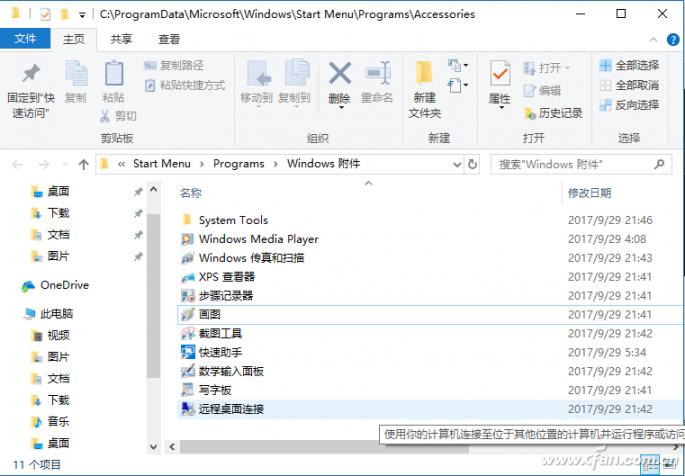Screen dimensions: 685x476
Task: Sort by the 修改日期 column header
Action: coord(589,193)
